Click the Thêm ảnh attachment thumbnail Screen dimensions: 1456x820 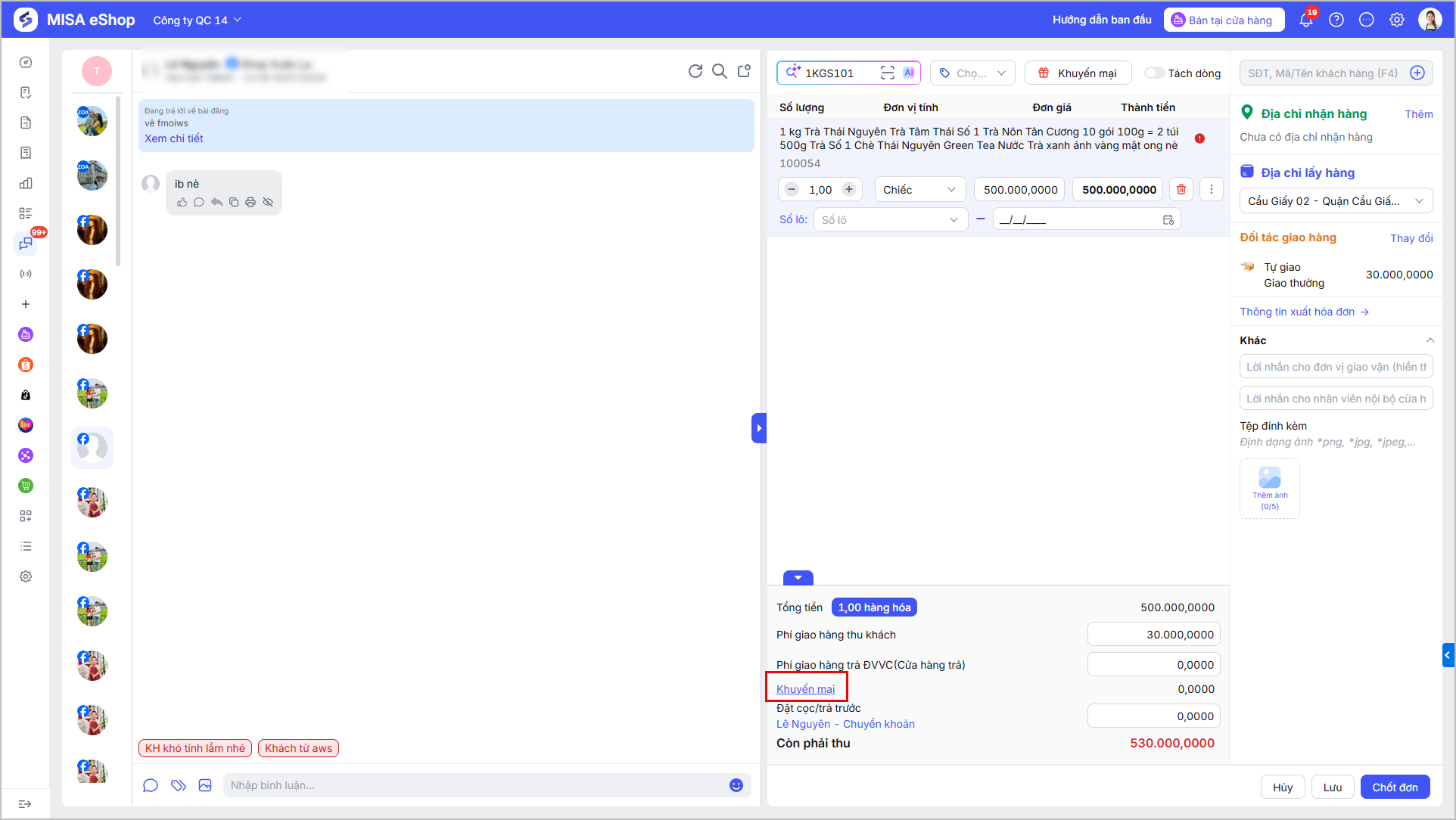tap(1269, 488)
